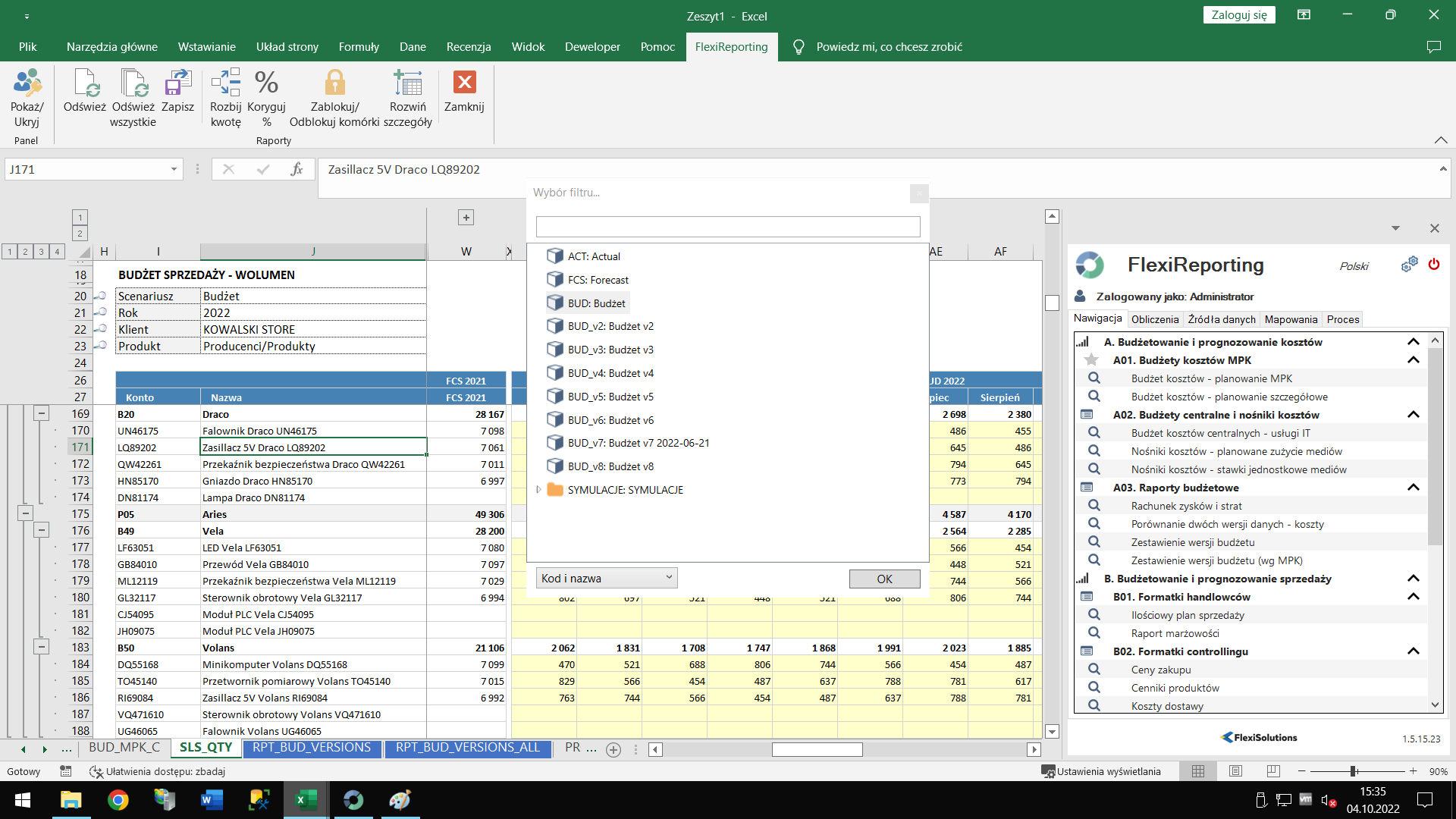This screenshot has height=819, width=1456.
Task: Collapse the row group at row 169
Action: point(42,414)
